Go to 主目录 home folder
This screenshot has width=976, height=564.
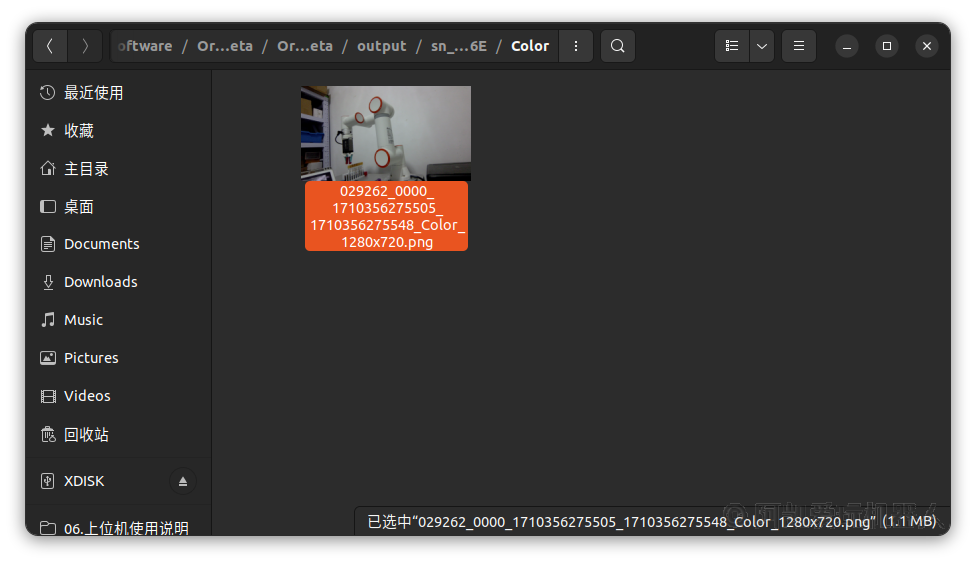pyautogui.click(x=86, y=169)
